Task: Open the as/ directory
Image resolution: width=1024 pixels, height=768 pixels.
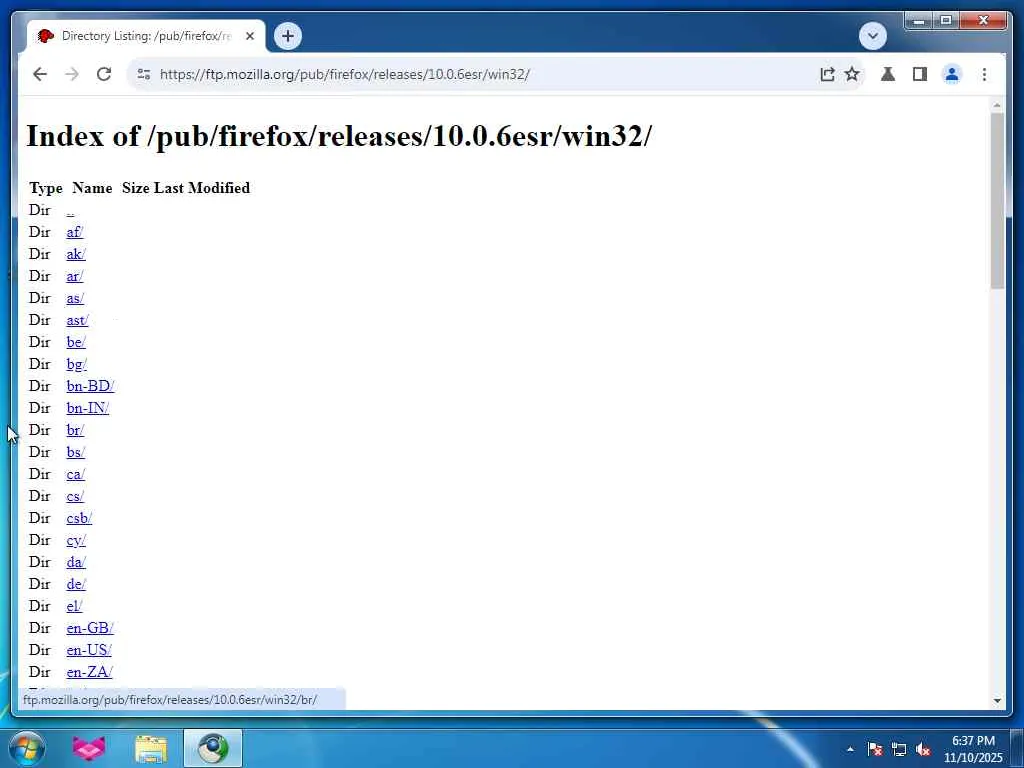Action: click(x=75, y=298)
